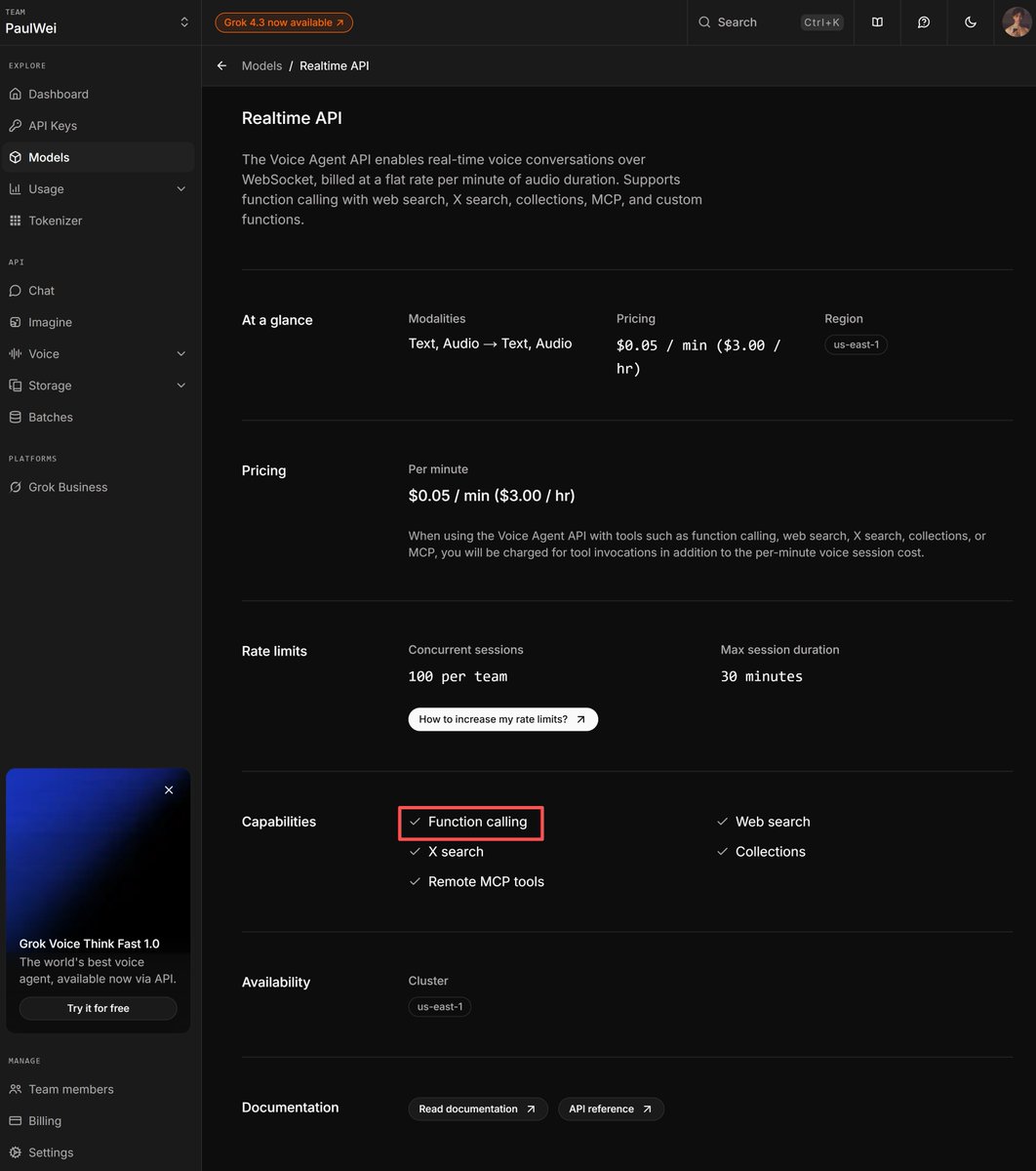Open Chat in the API section
The image size is (1036, 1171).
point(98,291)
